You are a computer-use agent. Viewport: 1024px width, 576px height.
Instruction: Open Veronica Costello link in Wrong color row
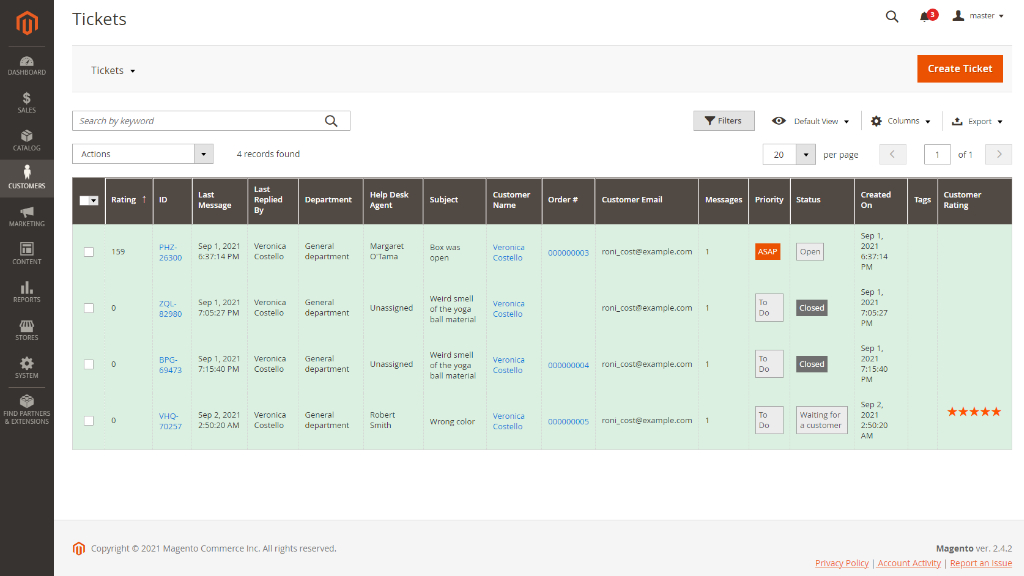tap(508, 421)
